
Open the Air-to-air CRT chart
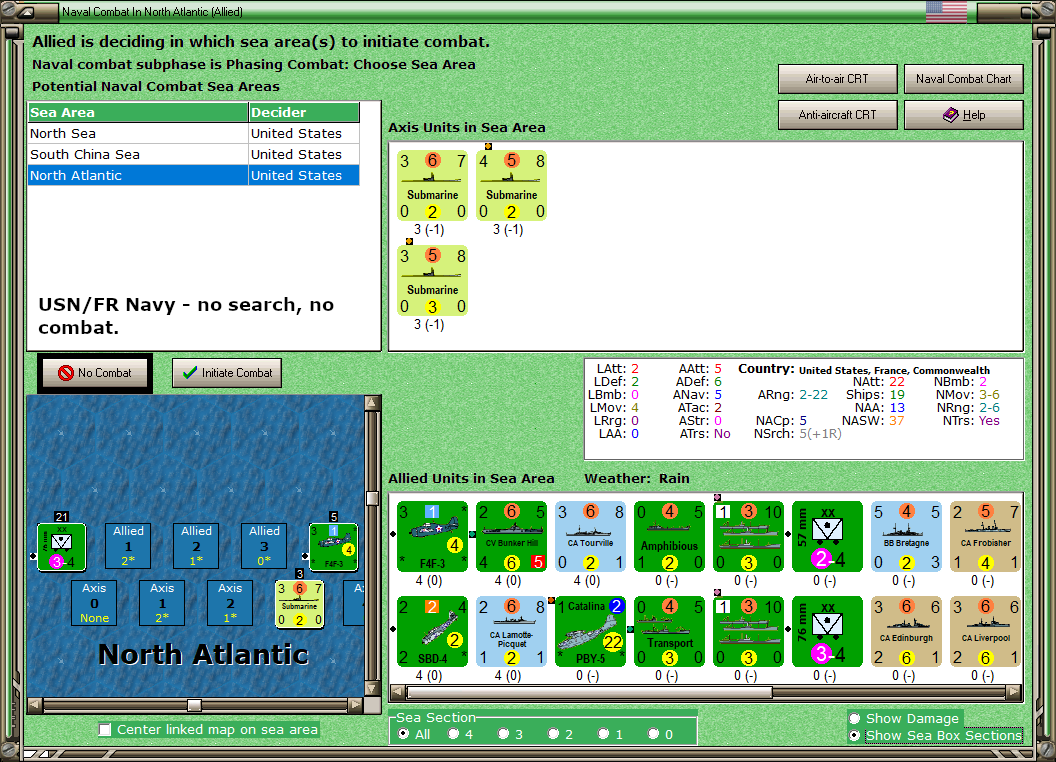pyautogui.click(x=838, y=79)
